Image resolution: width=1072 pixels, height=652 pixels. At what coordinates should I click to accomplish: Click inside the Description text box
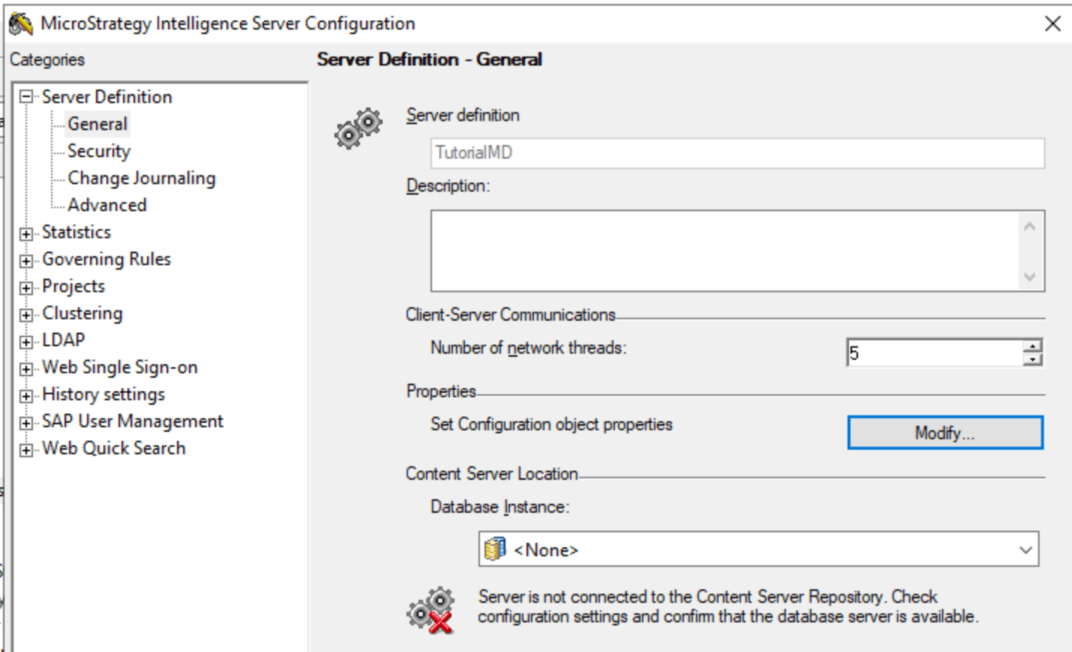click(725, 251)
